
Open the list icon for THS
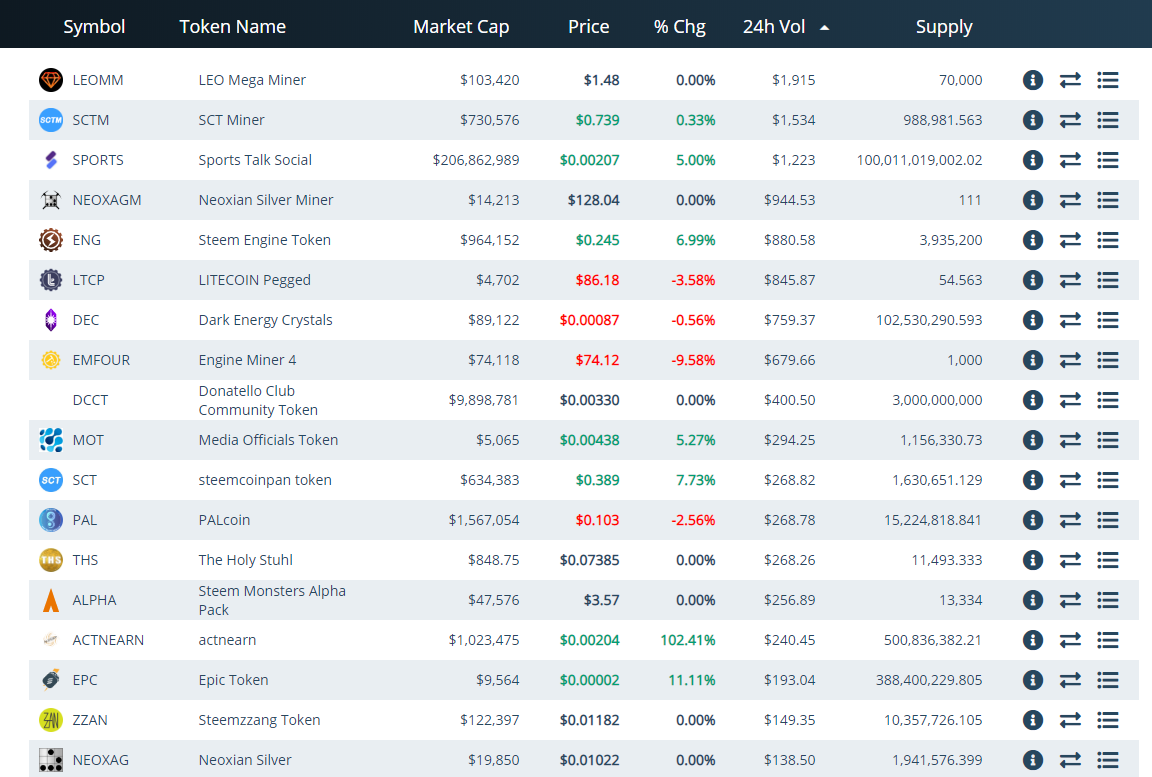click(1108, 560)
